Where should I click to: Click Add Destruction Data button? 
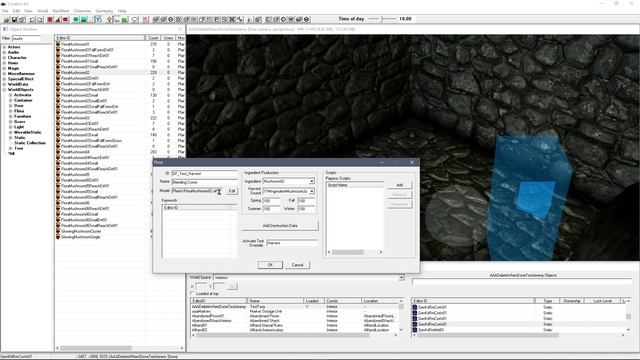pos(280,225)
